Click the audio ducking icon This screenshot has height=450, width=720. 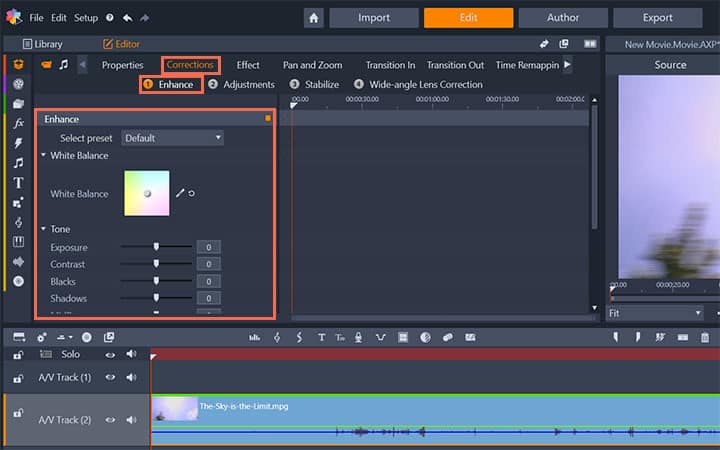[381, 338]
